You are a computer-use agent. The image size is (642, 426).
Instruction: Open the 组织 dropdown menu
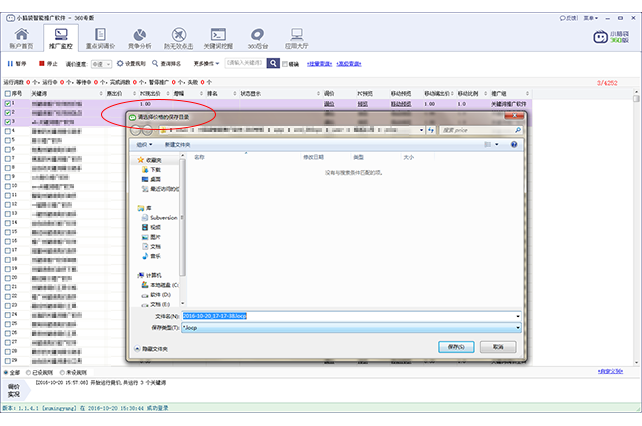point(143,144)
